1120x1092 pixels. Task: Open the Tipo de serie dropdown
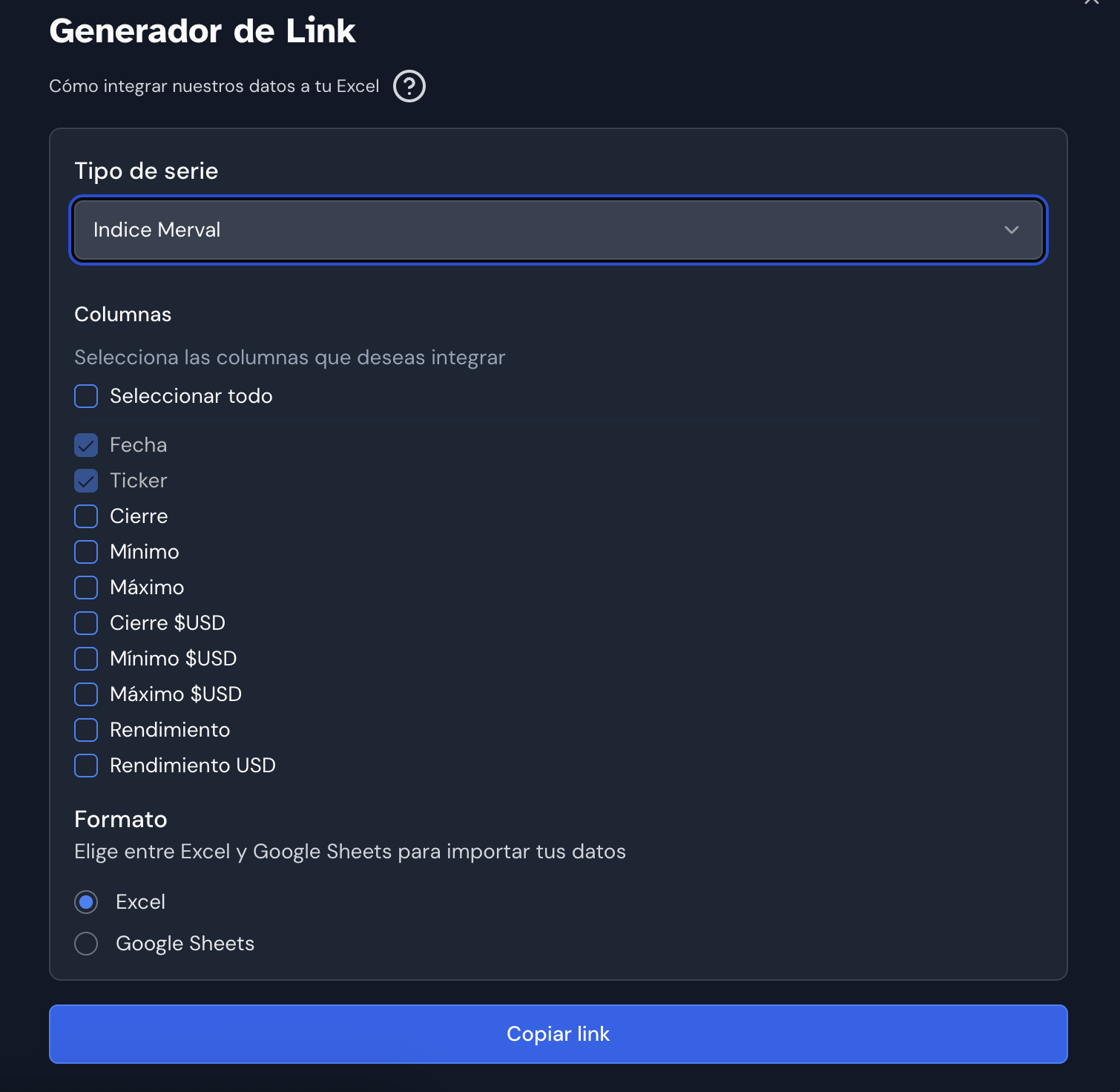[x=558, y=230]
